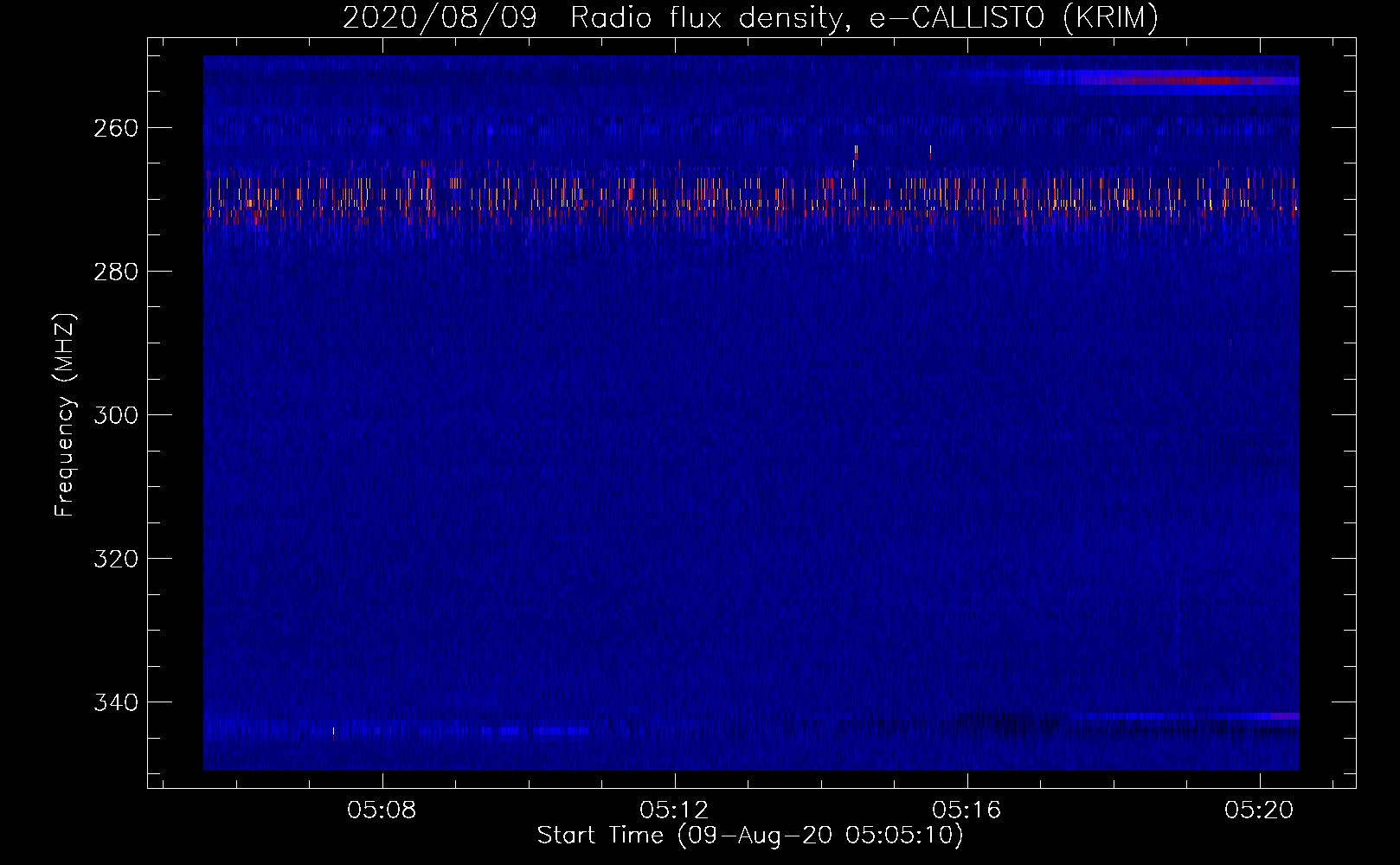
Task: Click the 260 frequency tick label
Action: coord(116,128)
